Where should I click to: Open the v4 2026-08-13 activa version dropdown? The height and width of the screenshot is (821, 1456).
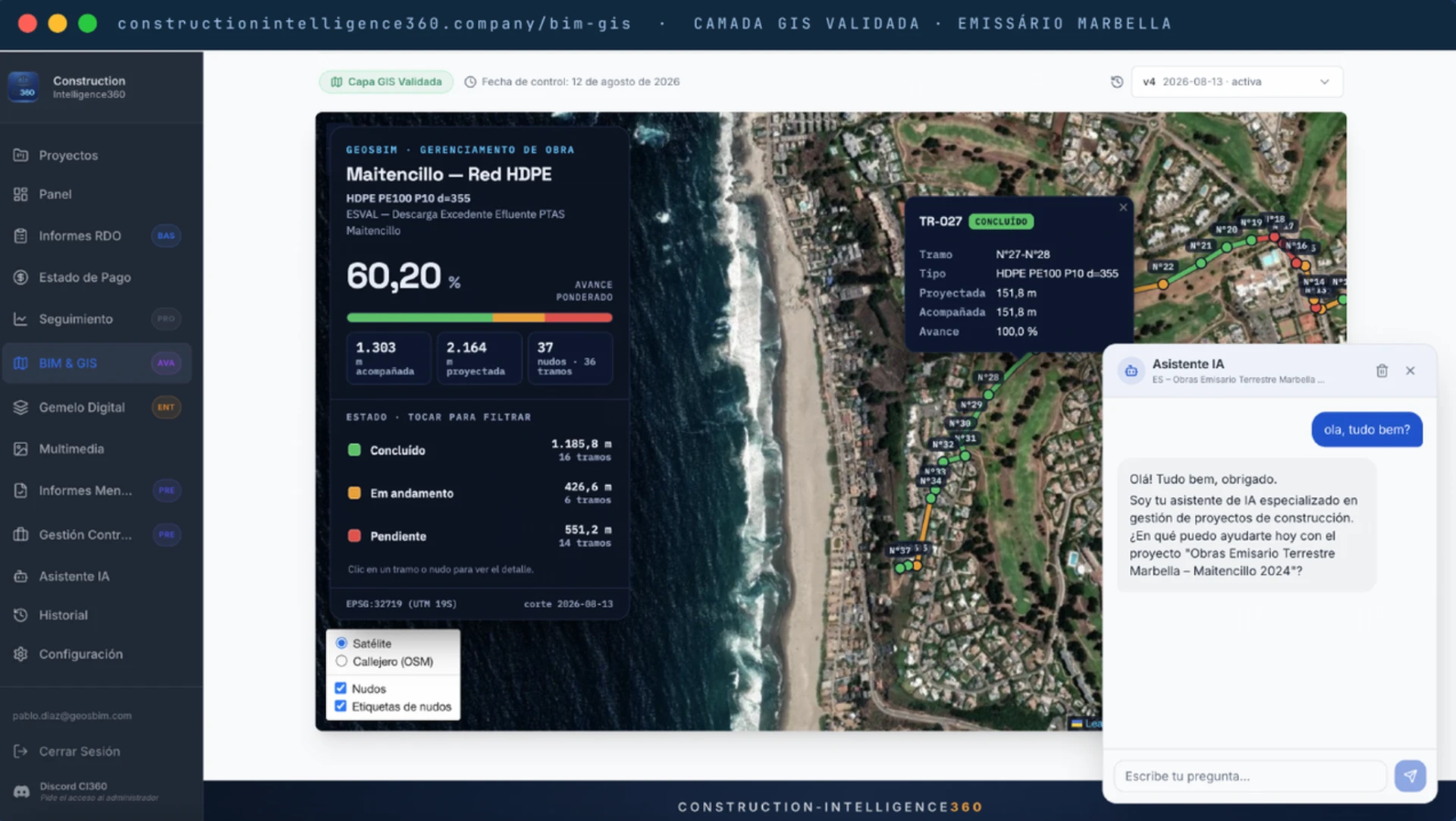(1237, 82)
